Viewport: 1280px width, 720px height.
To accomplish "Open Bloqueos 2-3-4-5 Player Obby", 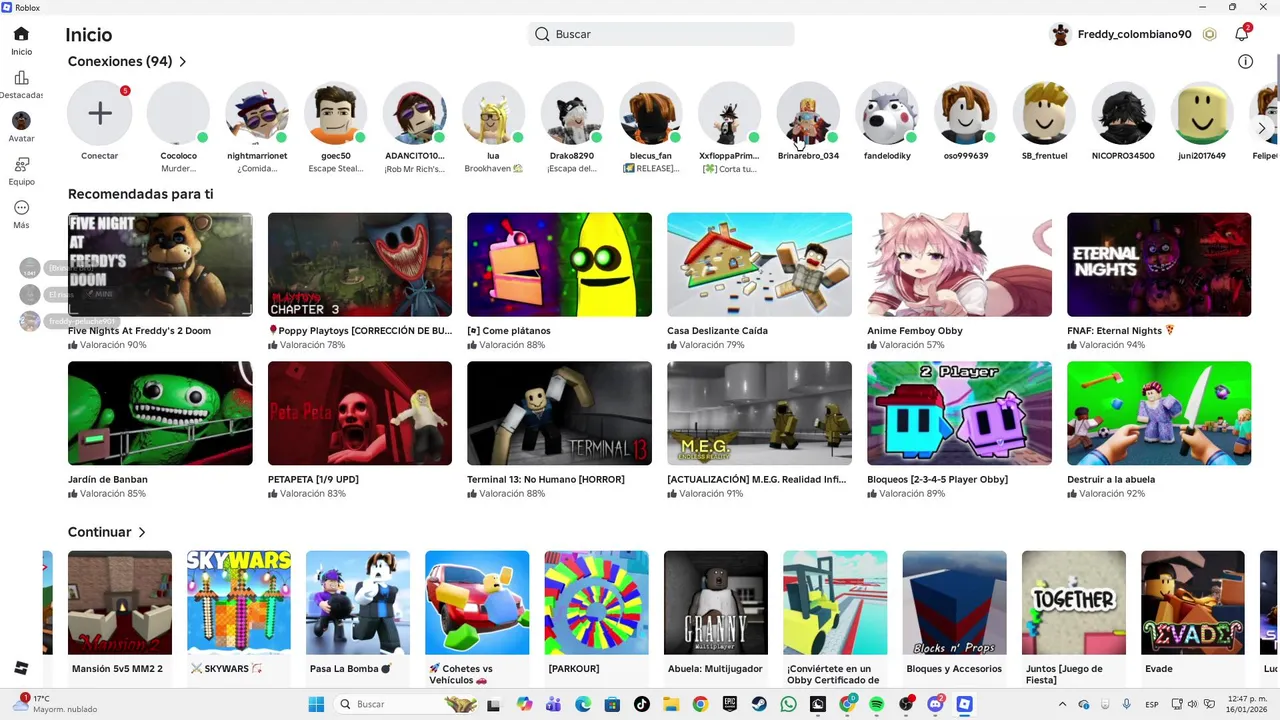I will 959,430.
